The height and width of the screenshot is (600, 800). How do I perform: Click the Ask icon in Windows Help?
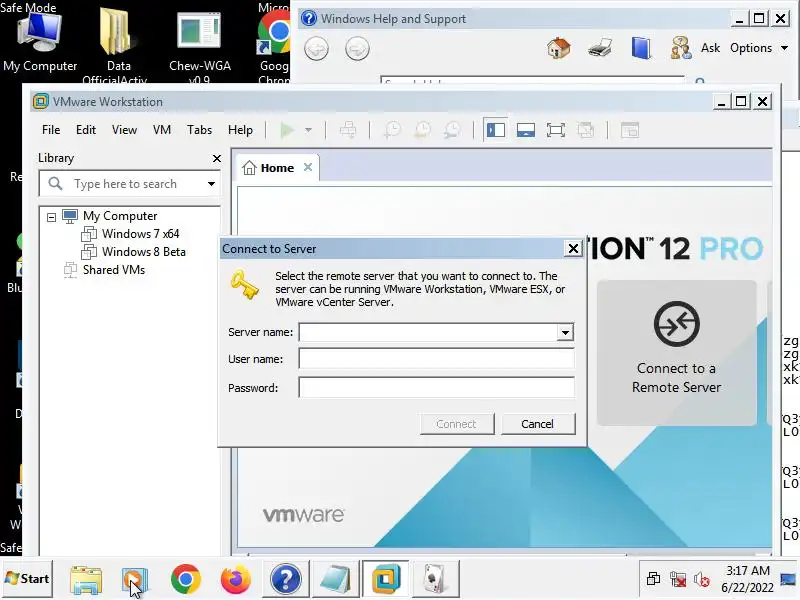pos(695,48)
